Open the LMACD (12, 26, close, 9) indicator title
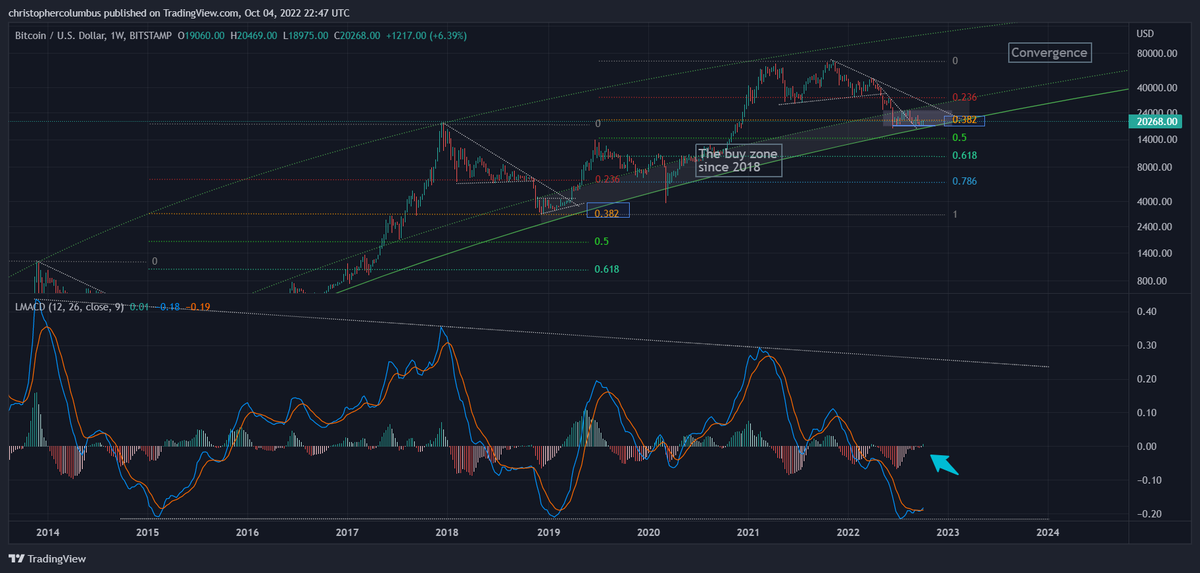Screen dimensions: 1200x573 (69, 307)
